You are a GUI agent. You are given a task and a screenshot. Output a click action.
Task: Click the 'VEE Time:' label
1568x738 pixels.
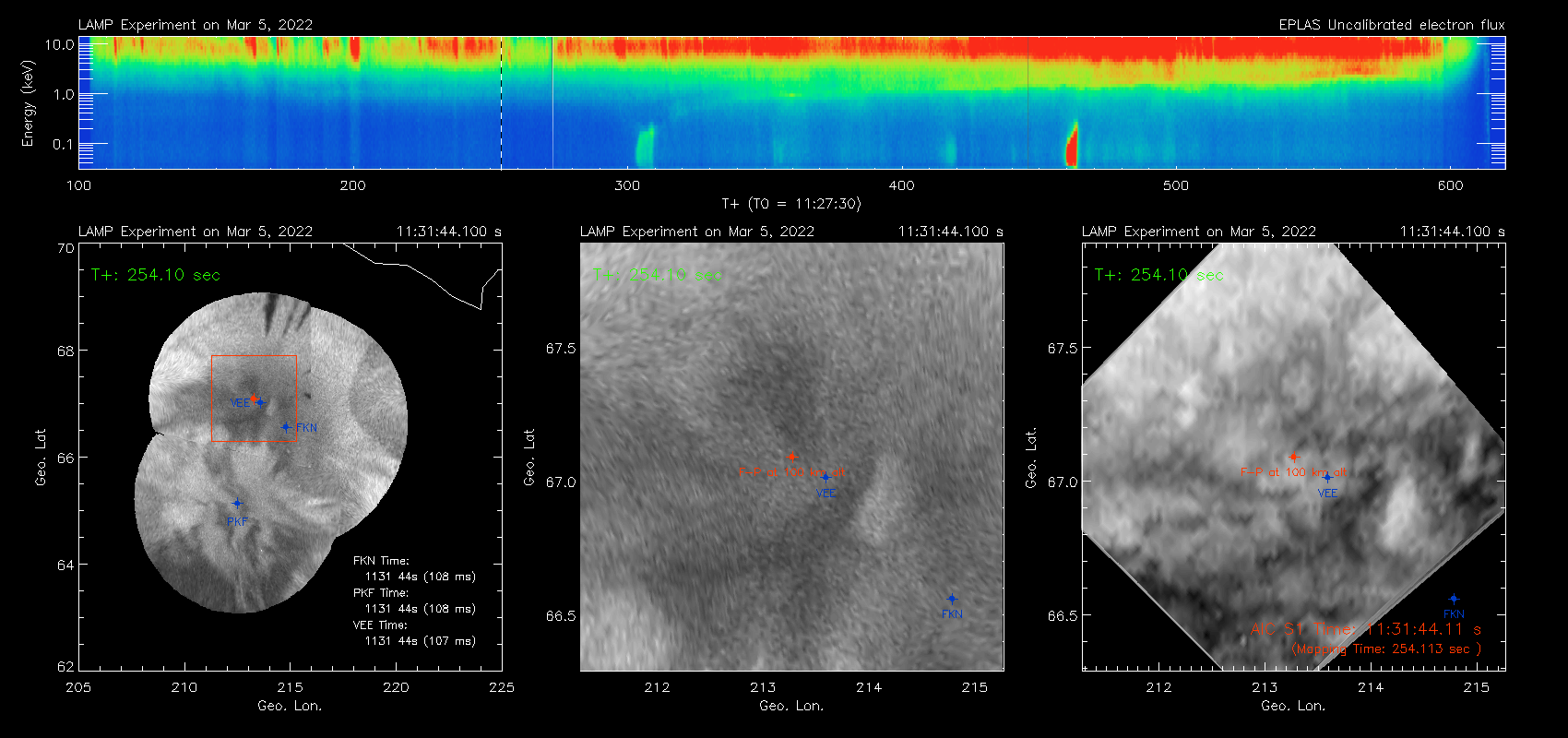pos(380,625)
